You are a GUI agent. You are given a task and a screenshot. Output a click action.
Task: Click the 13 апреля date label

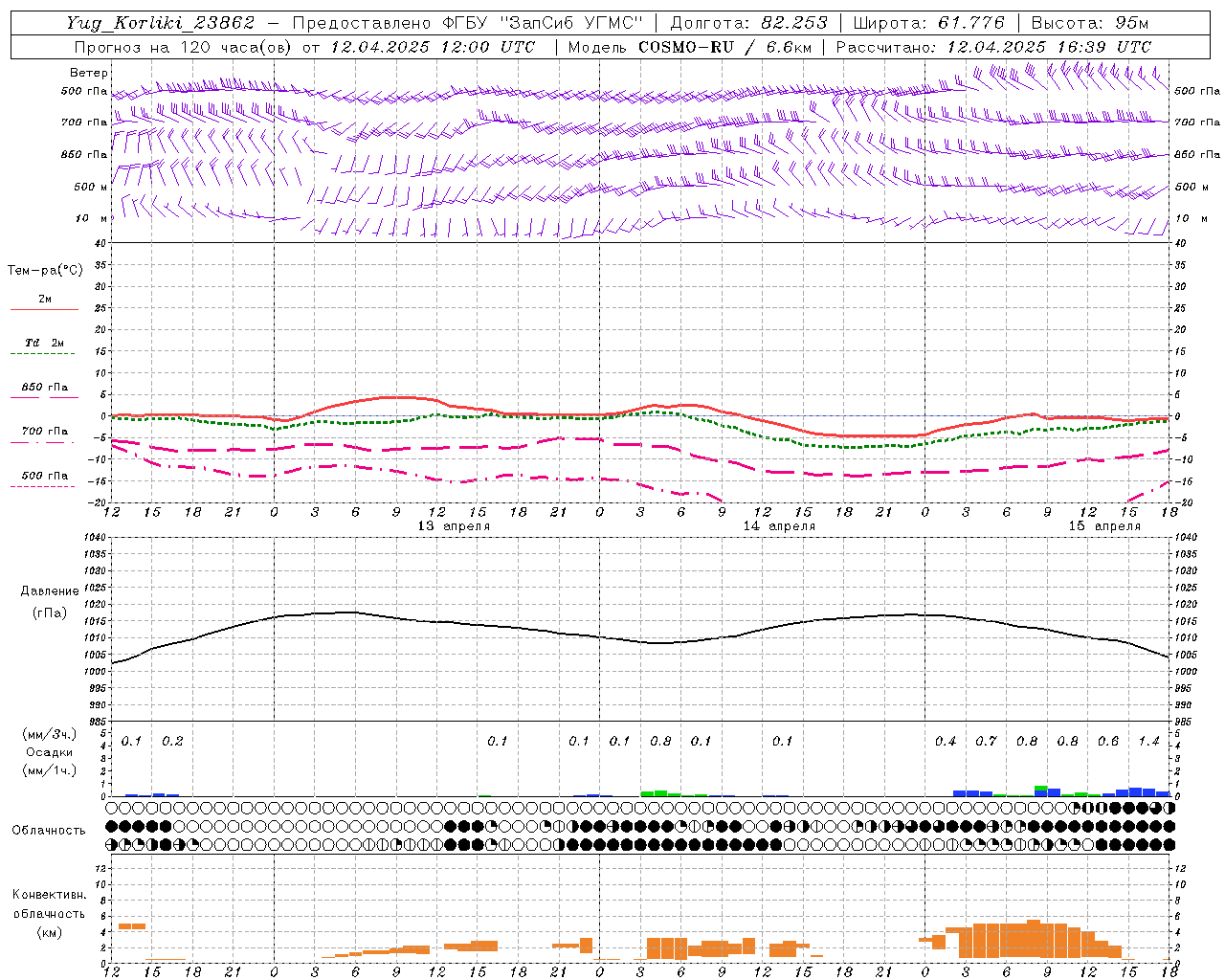tap(454, 526)
